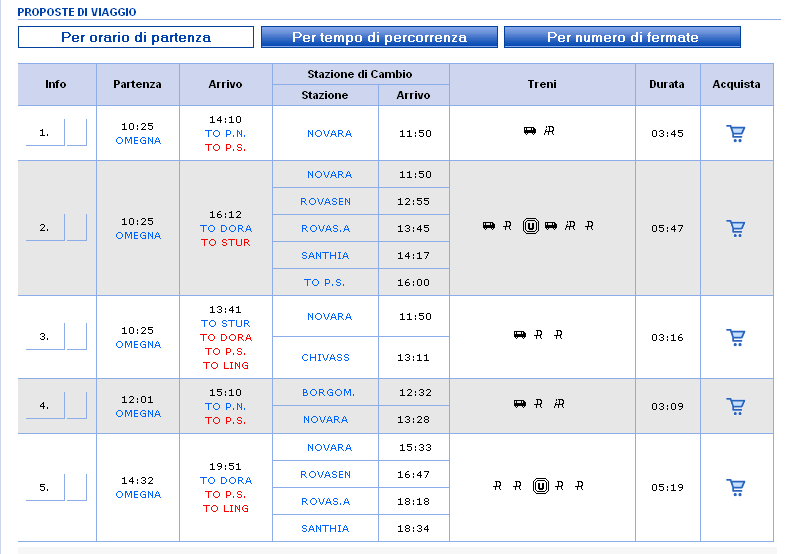The height and width of the screenshot is (554, 800).
Task: Select Per orario di partenza tab
Action: tap(136, 37)
